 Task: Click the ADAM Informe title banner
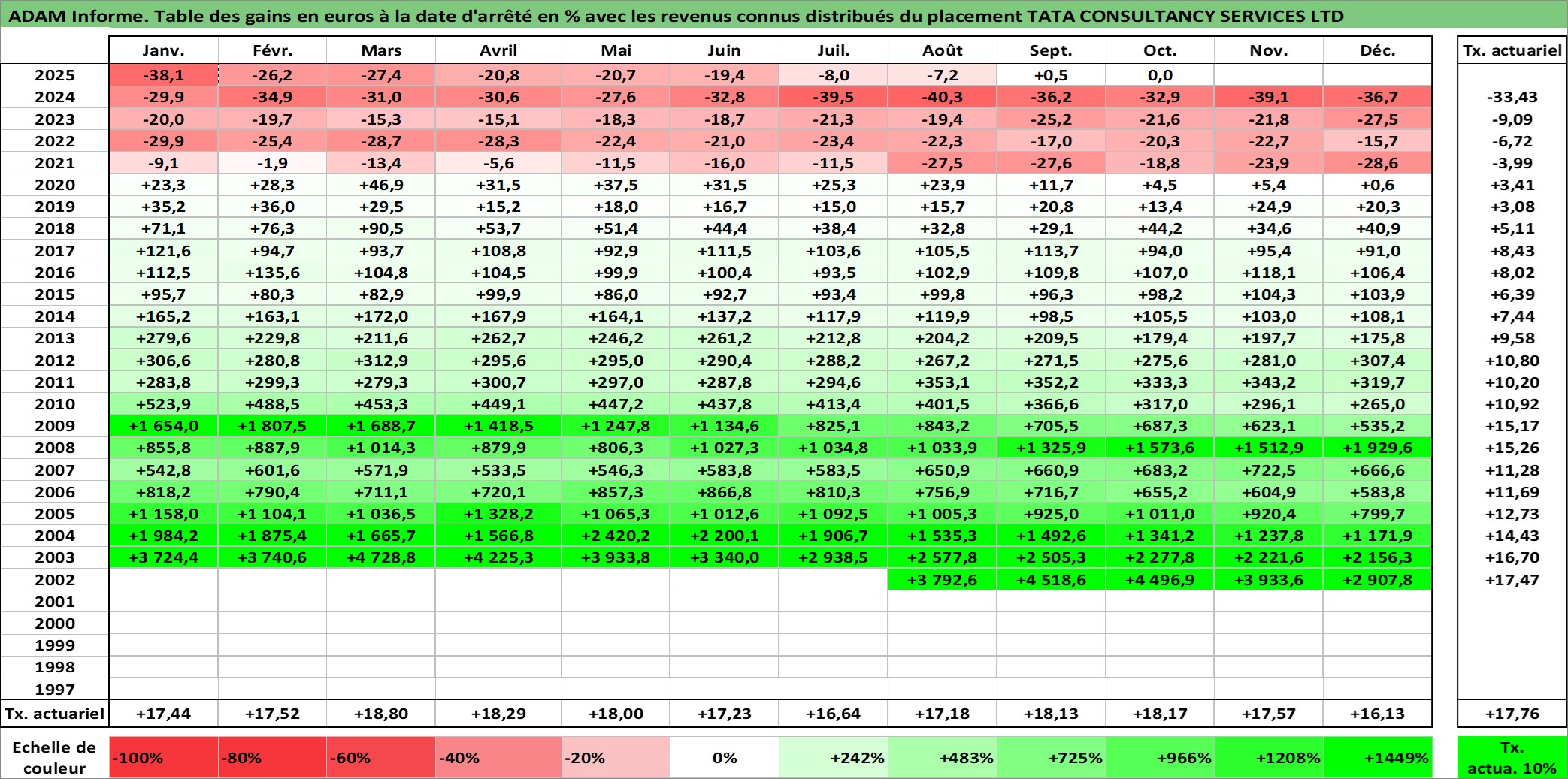pyautogui.click(x=784, y=16)
